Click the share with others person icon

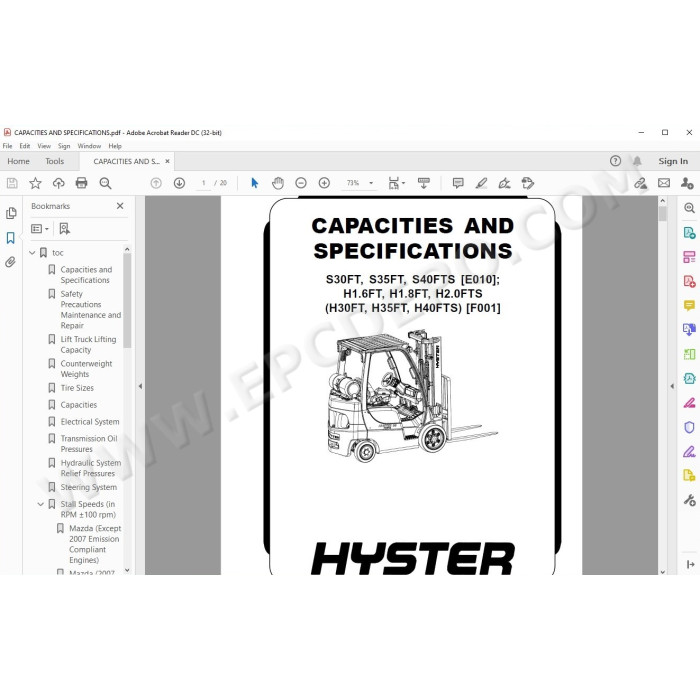coord(687,183)
